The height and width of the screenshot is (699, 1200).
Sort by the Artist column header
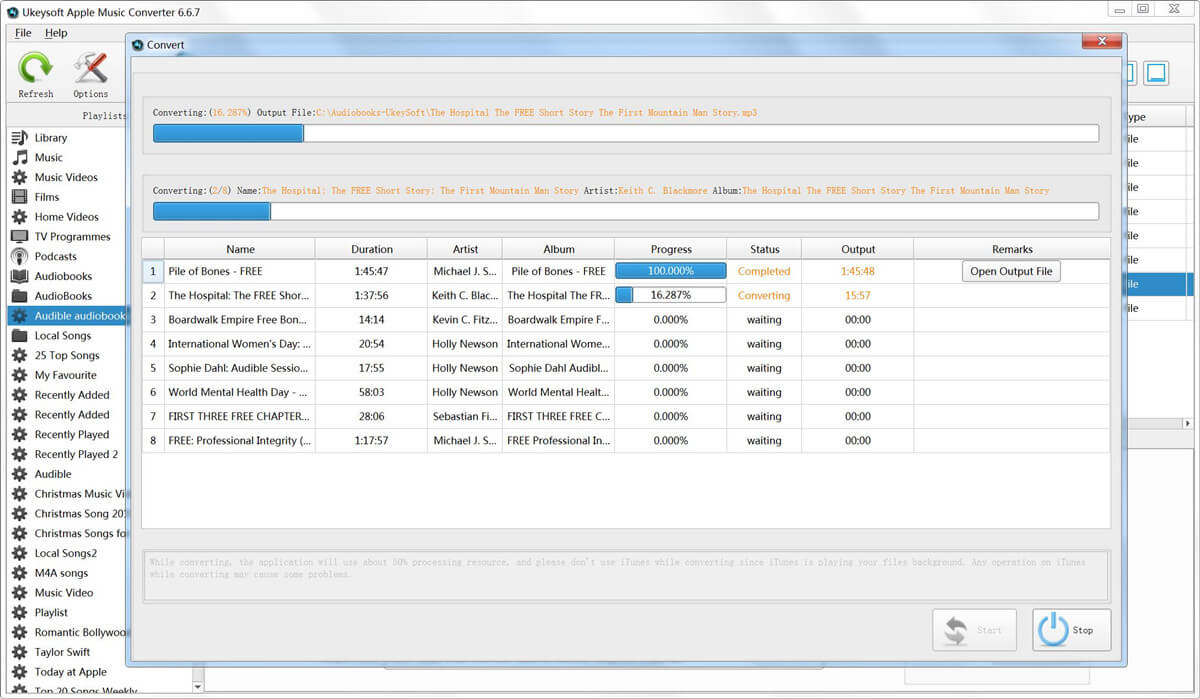pos(465,249)
